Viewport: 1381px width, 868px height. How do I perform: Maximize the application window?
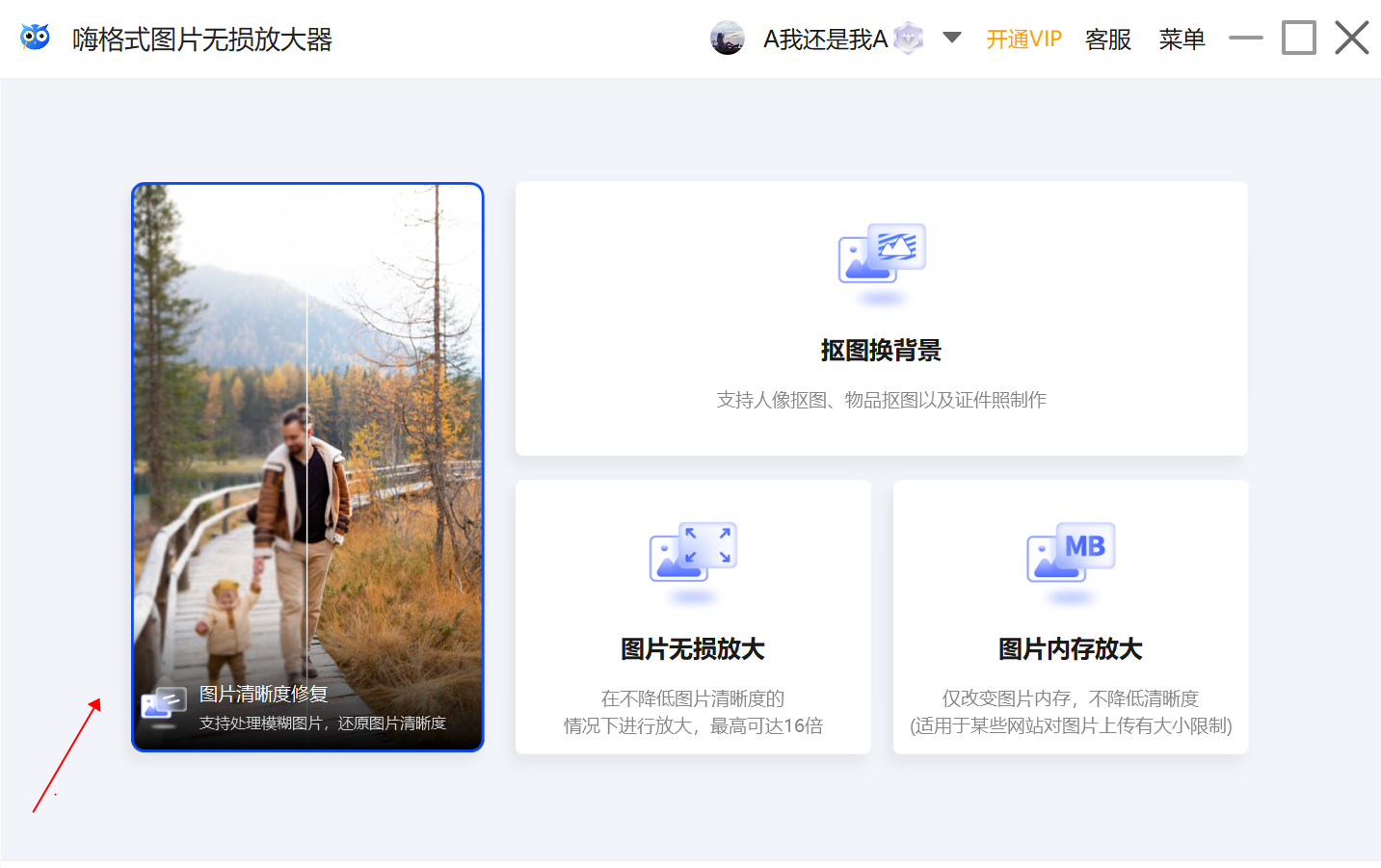coord(1299,39)
